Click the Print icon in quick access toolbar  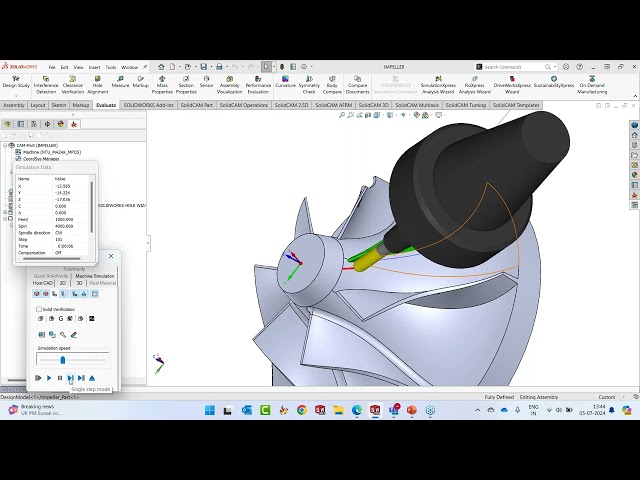pos(219,67)
